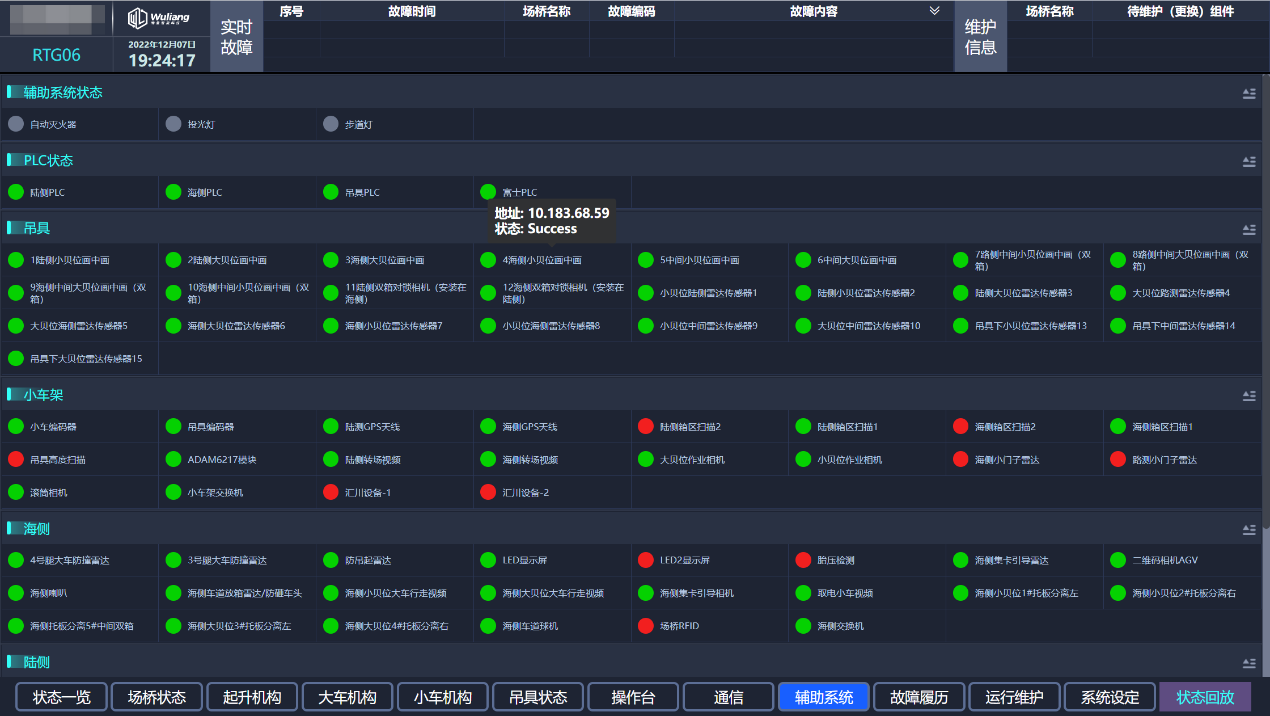The height and width of the screenshot is (716, 1270).
Task: Click the green dot for LED显示屏
Action: (488, 560)
